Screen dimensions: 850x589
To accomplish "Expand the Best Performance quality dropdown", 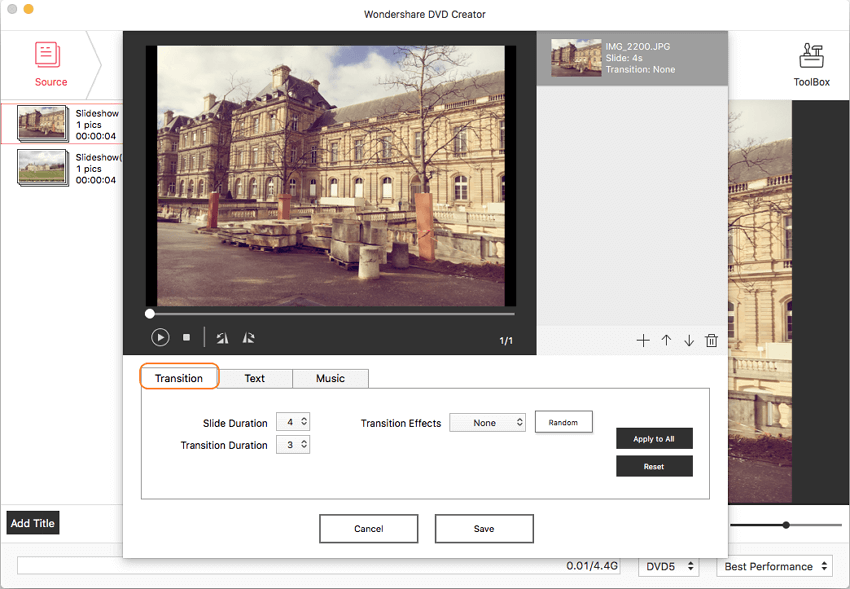I will tap(775, 566).
